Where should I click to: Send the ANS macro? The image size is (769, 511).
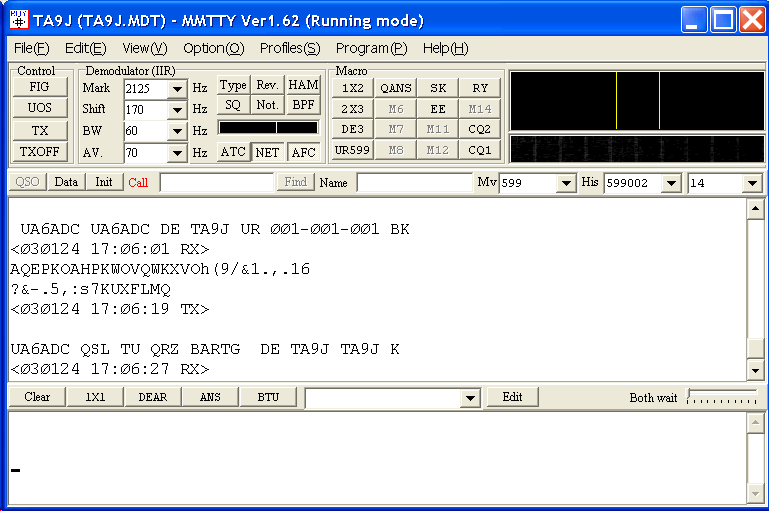(x=210, y=397)
